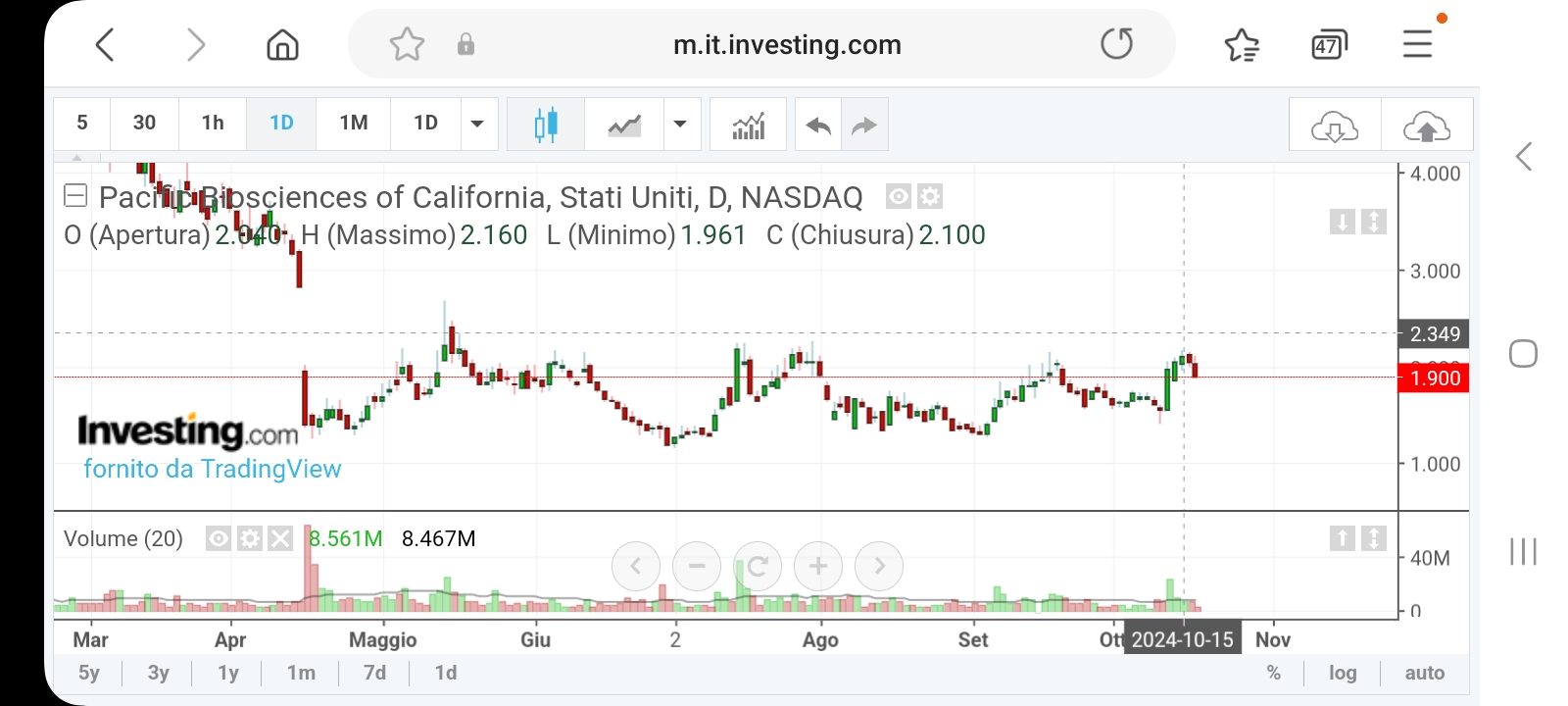Open the fornito da TradingView link
Image resolution: width=1568 pixels, height=706 pixels.
(x=213, y=469)
